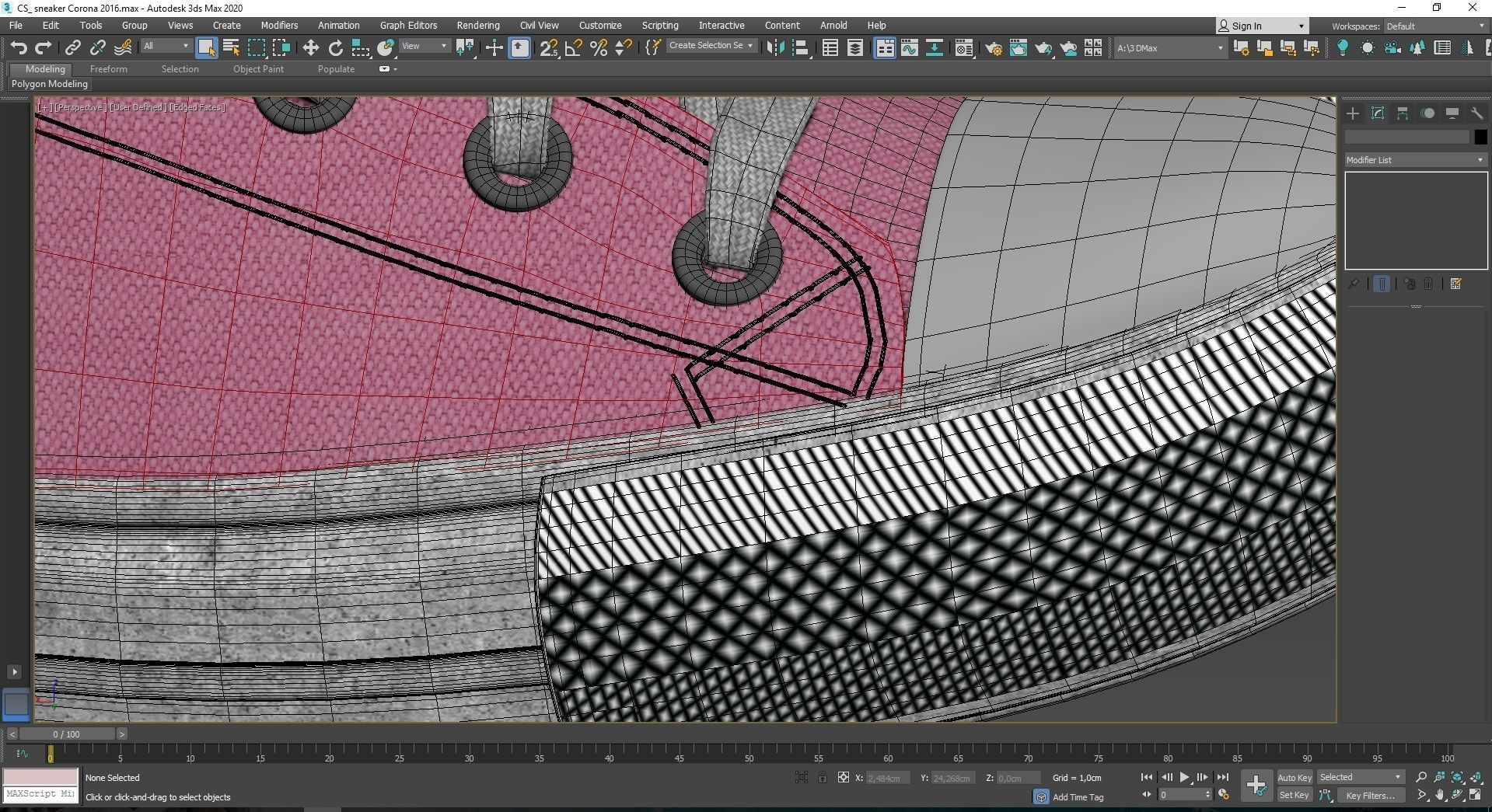Click the Select and Place tool
1492x812 pixels.
click(x=385, y=48)
